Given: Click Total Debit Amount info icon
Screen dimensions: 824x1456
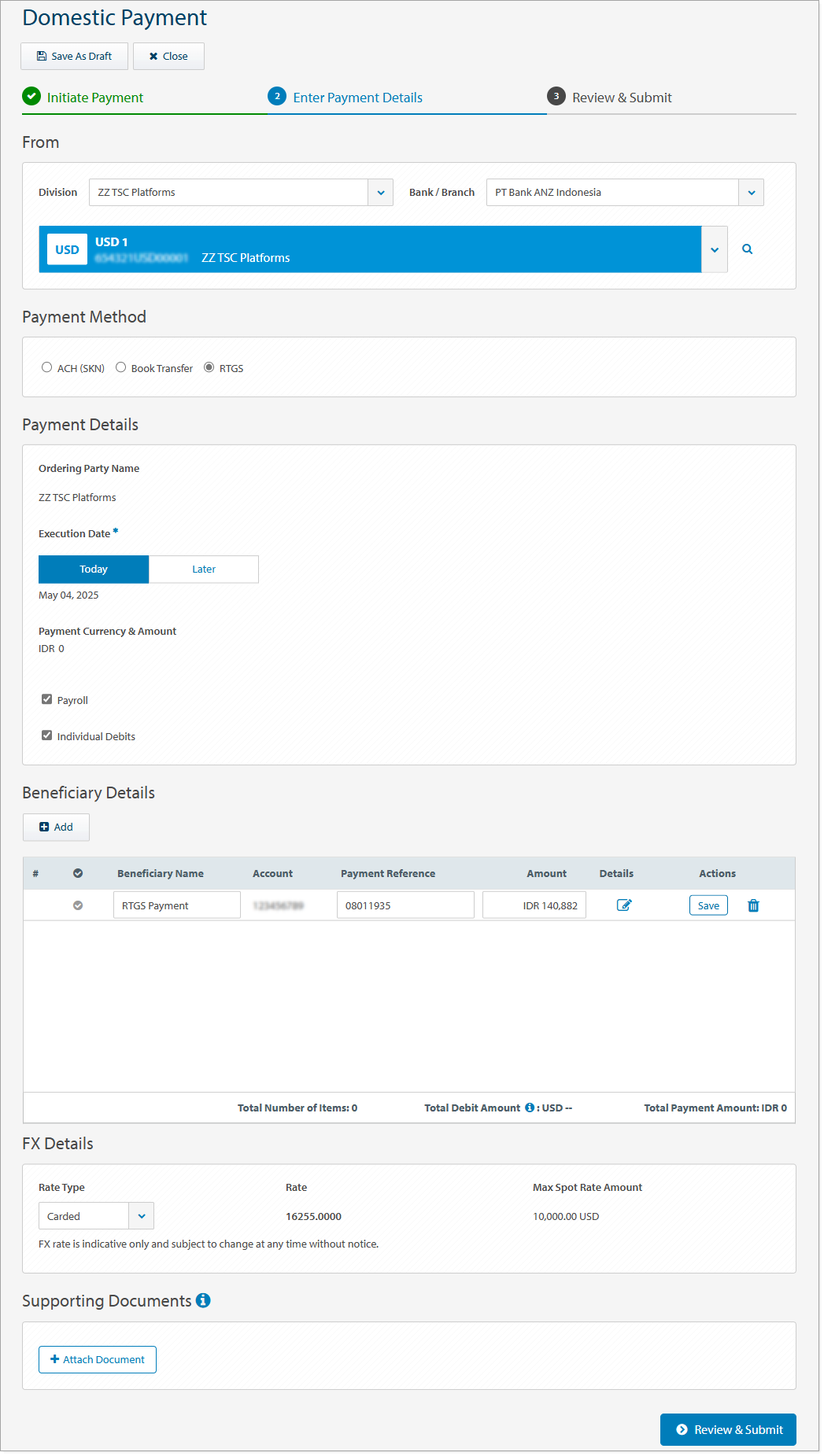Looking at the screenshot, I should [x=530, y=1108].
